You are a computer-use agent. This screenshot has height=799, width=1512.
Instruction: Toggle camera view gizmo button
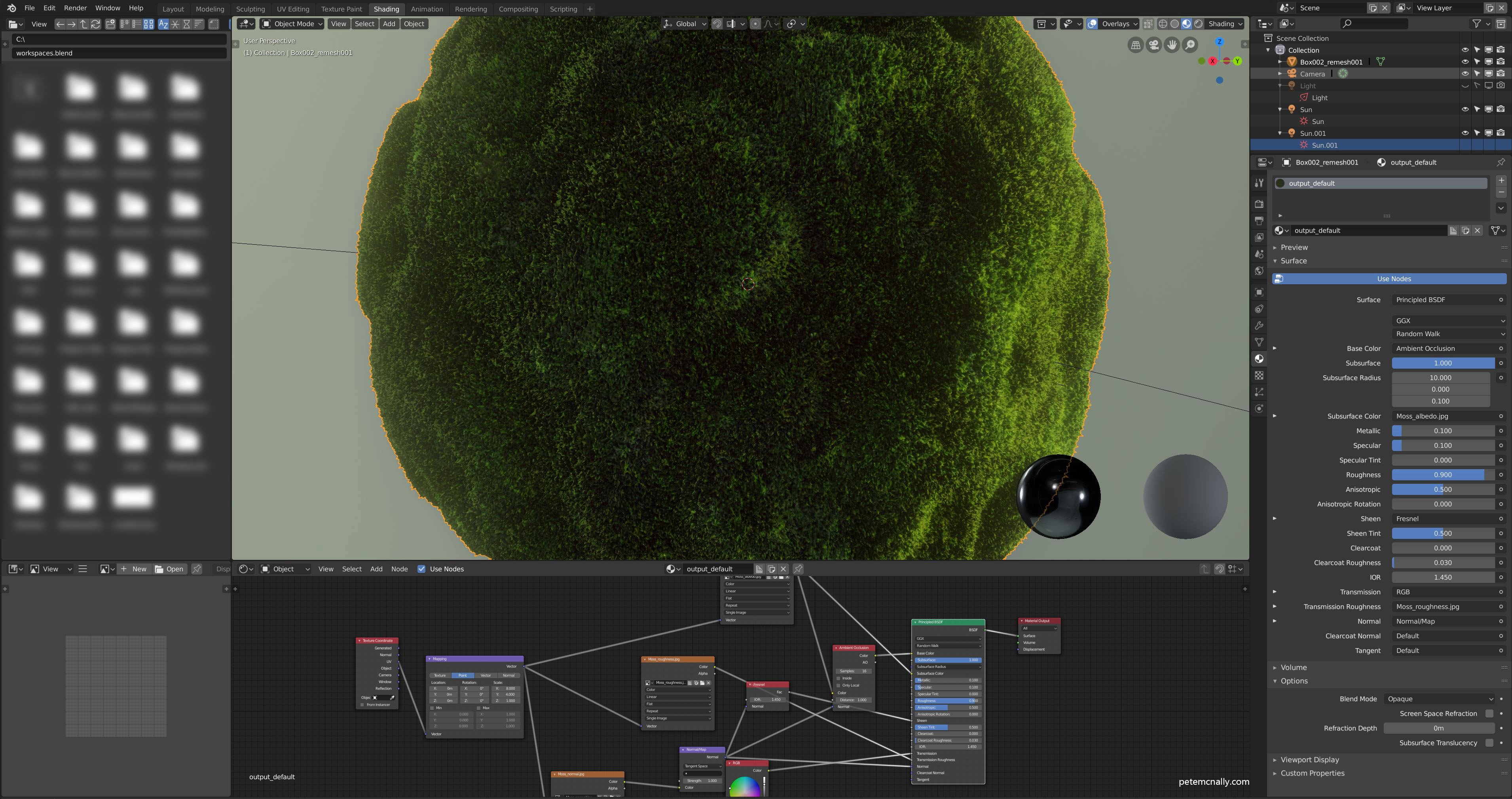click(1154, 45)
